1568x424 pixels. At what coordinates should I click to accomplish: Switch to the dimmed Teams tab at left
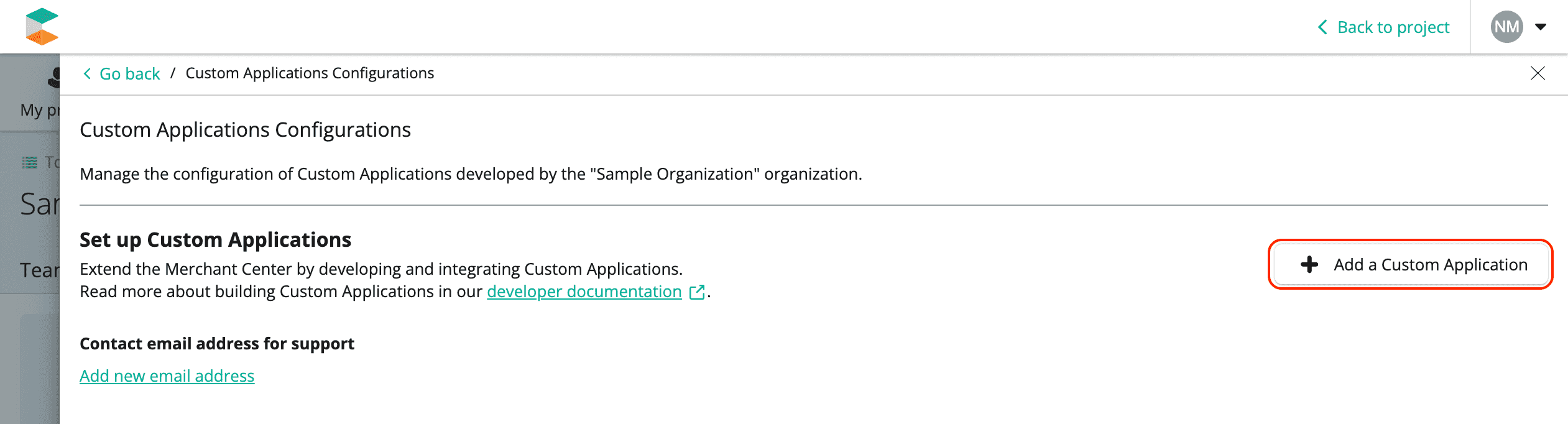click(x=39, y=270)
